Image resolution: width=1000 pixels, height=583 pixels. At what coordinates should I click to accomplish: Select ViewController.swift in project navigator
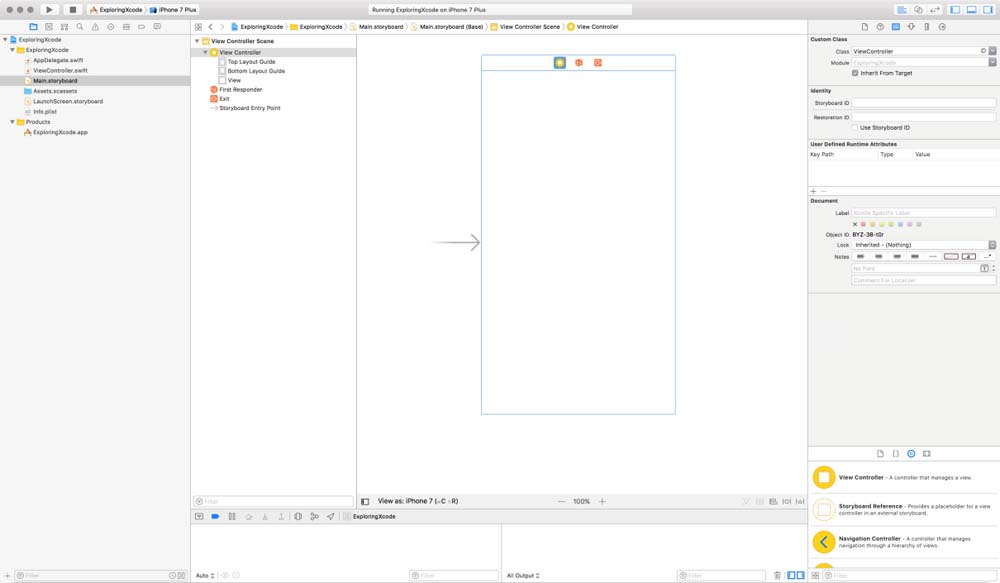click(x=60, y=71)
